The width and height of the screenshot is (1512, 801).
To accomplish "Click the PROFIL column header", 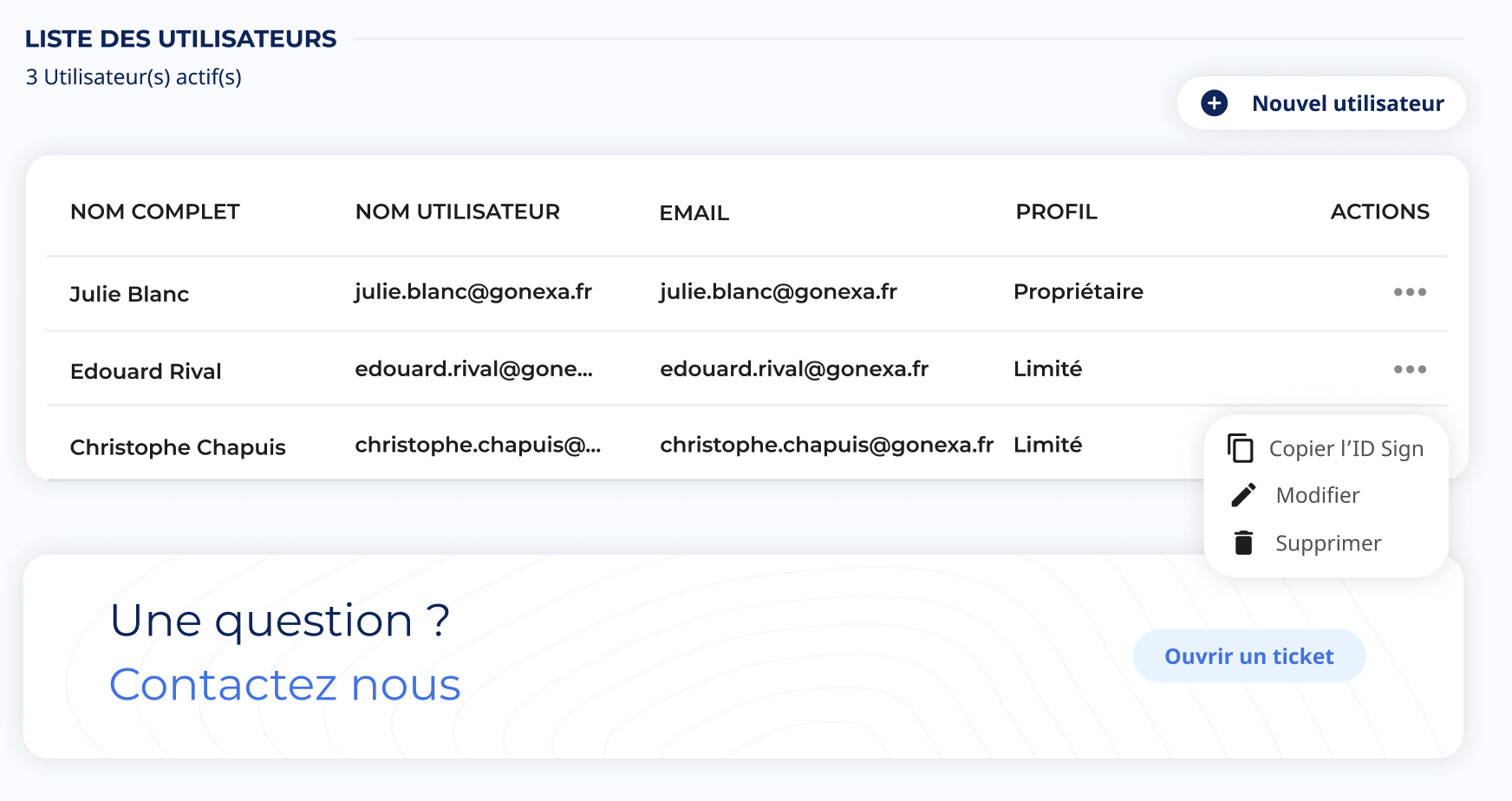I will [x=1057, y=212].
